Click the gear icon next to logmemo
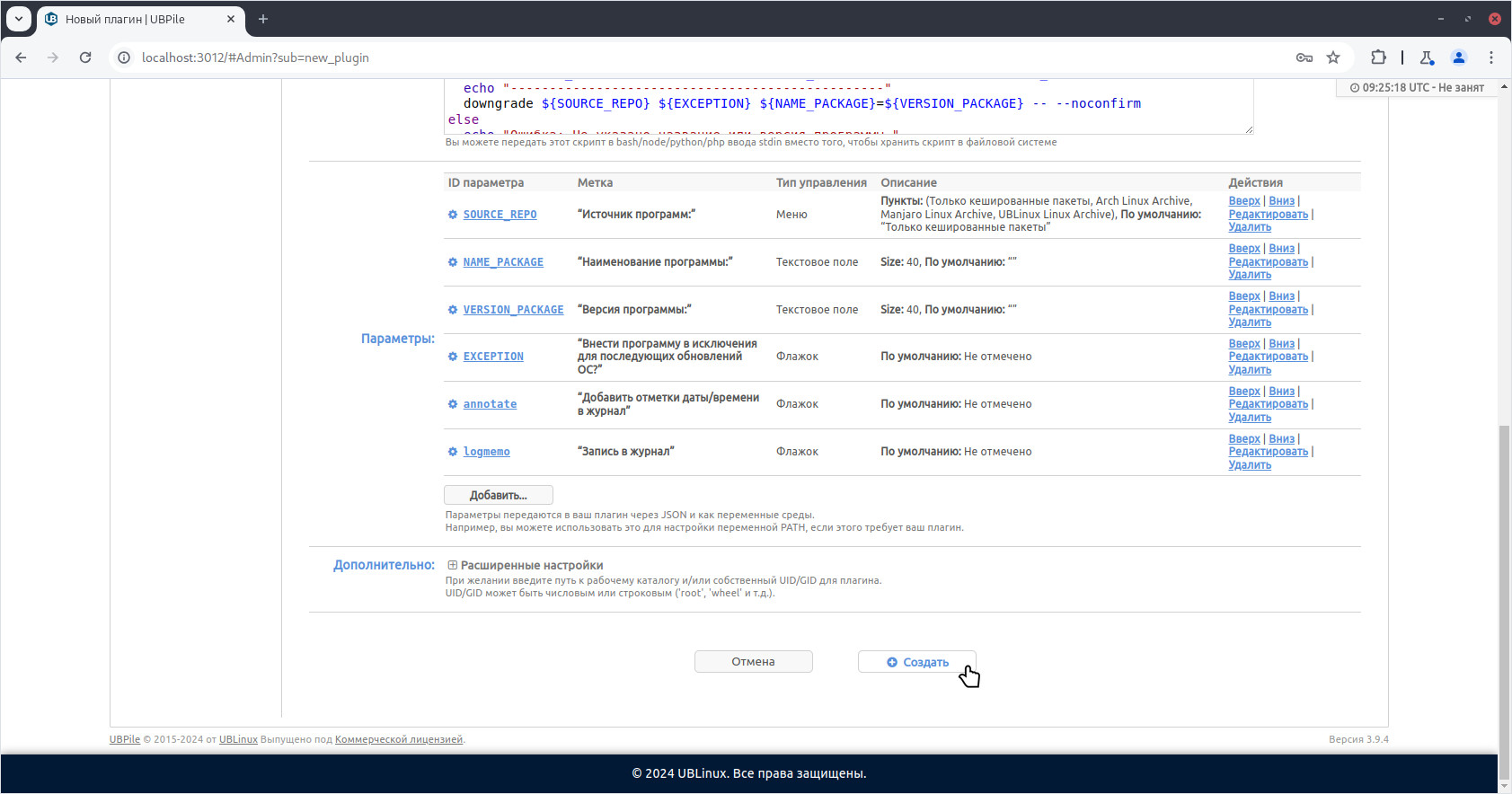The height and width of the screenshot is (794, 1512). pyautogui.click(x=453, y=452)
